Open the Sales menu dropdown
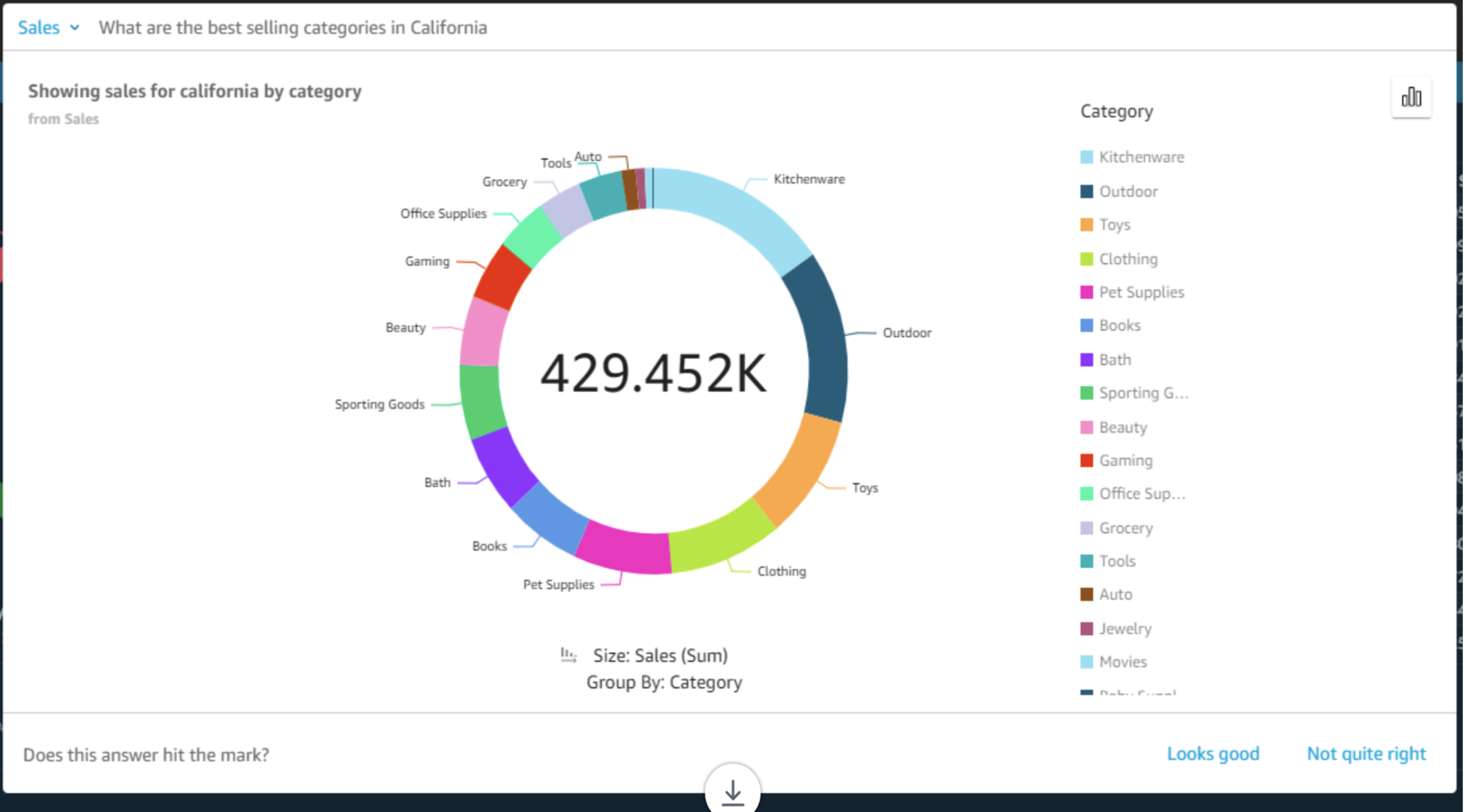 (x=47, y=28)
